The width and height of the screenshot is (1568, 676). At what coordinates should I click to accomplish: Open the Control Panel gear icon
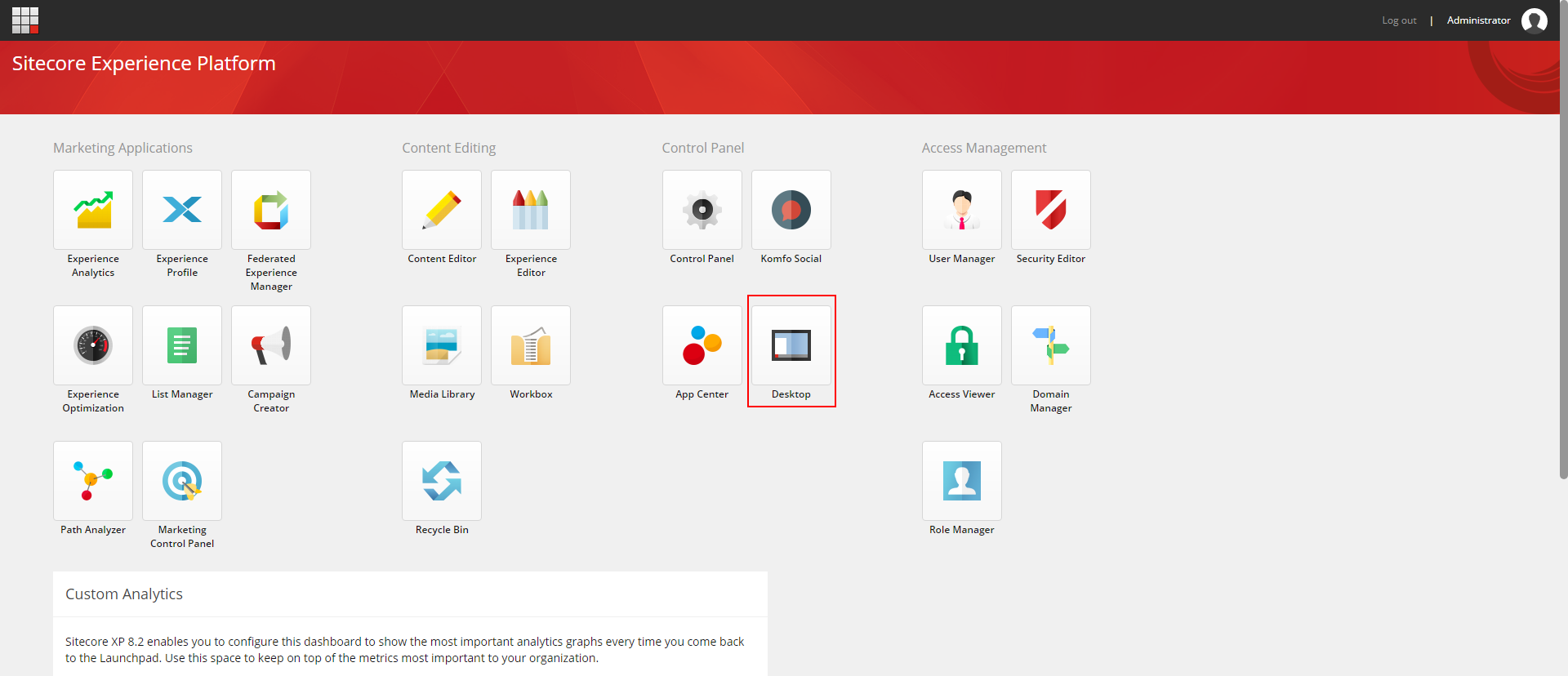point(702,210)
